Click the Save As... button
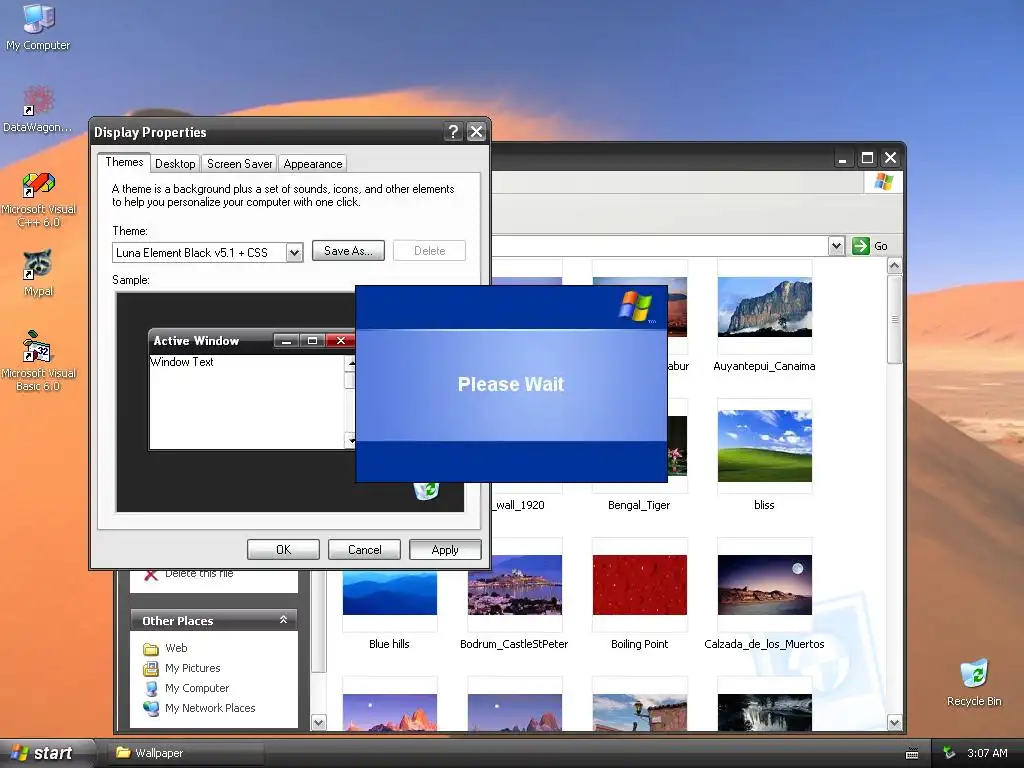Viewport: 1024px width, 768px height. tap(348, 251)
